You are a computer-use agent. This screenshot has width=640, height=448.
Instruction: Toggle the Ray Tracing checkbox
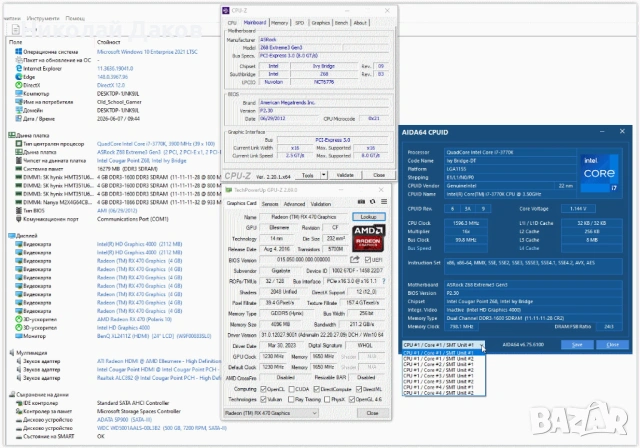tap(291, 399)
